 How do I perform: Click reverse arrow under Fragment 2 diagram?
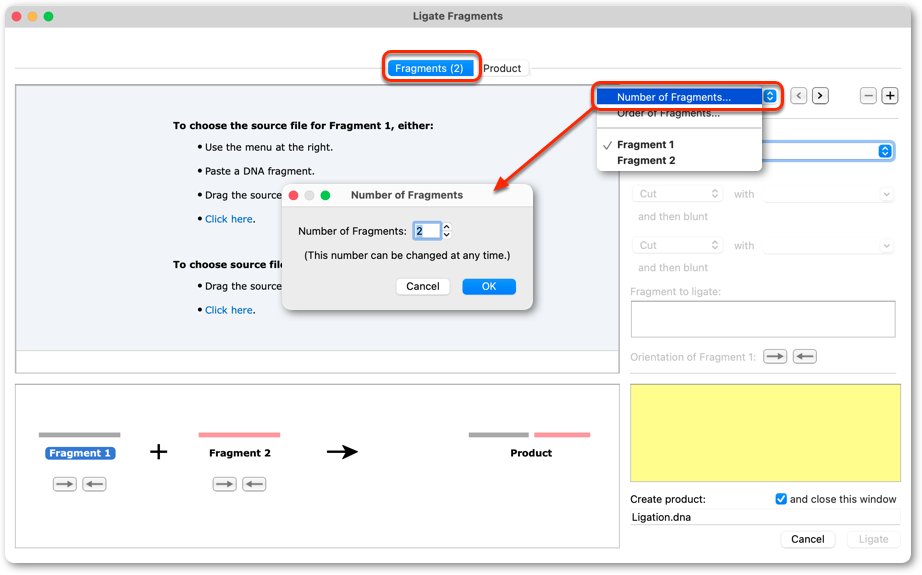(x=254, y=484)
